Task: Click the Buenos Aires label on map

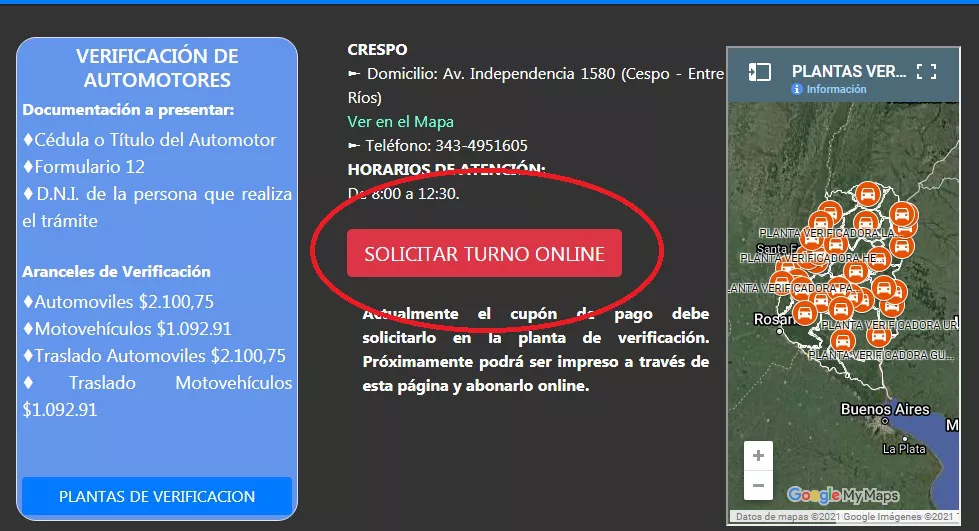Action: 885,410
